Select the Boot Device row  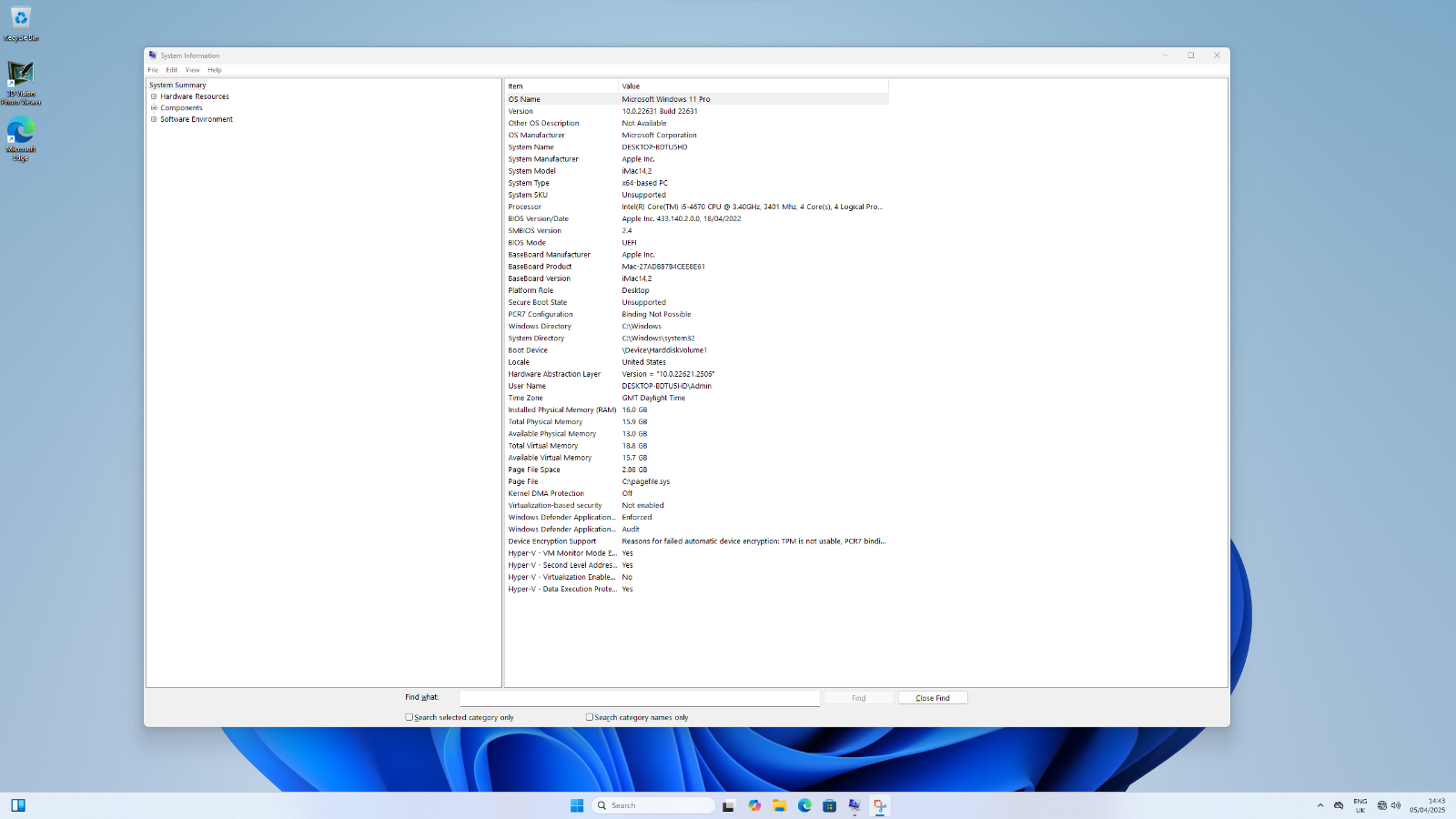coord(697,350)
